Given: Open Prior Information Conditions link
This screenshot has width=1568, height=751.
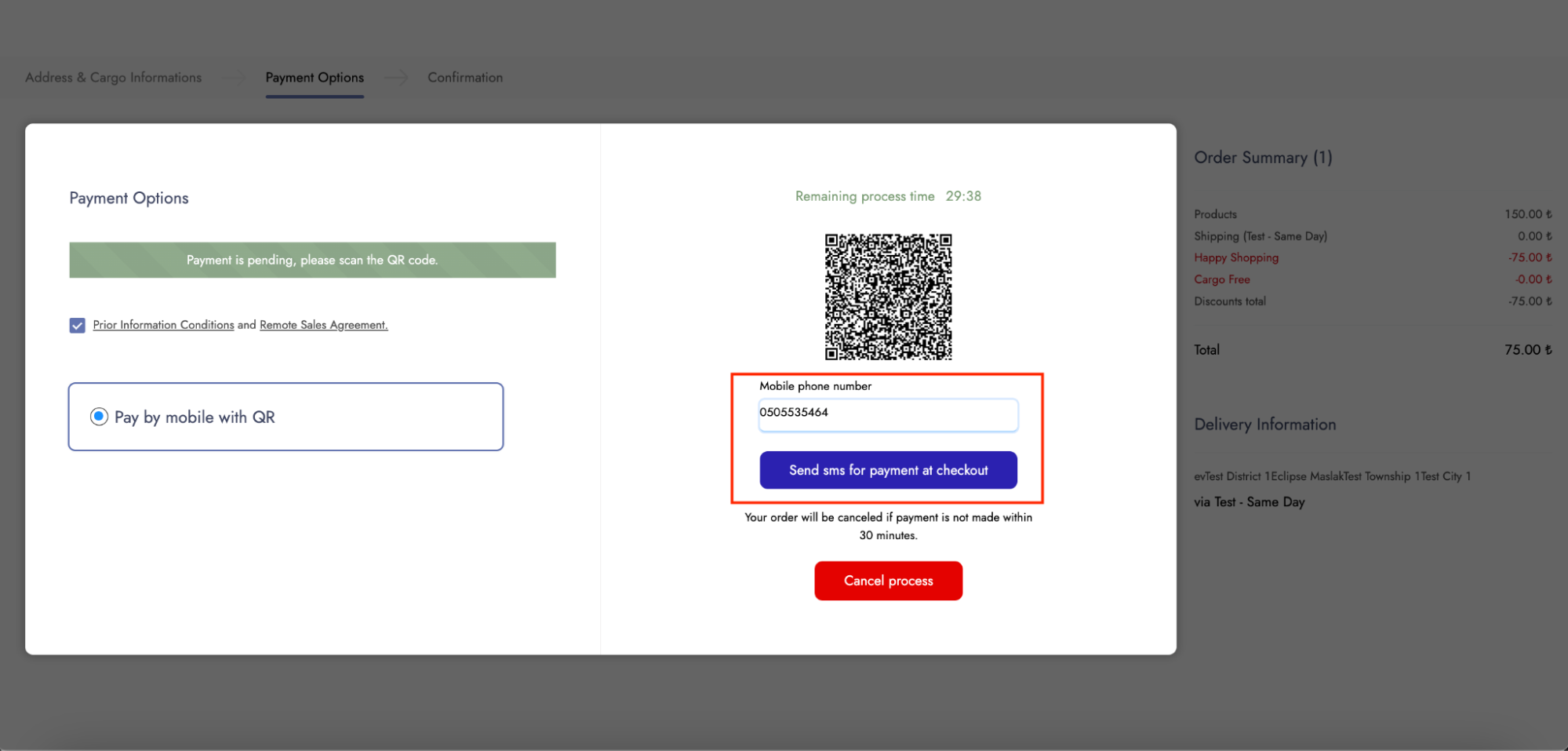Looking at the screenshot, I should coord(163,325).
